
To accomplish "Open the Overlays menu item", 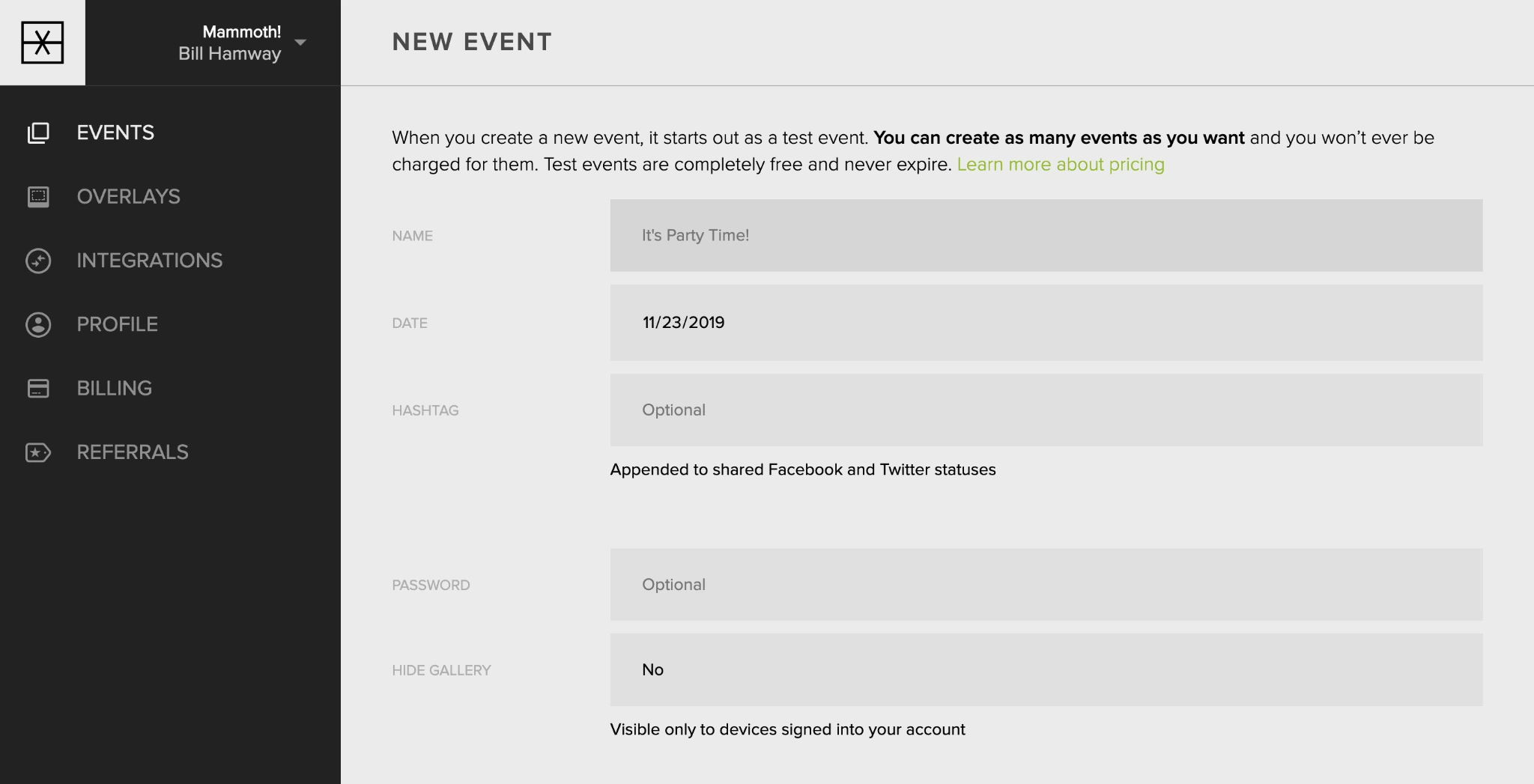I will [x=128, y=197].
